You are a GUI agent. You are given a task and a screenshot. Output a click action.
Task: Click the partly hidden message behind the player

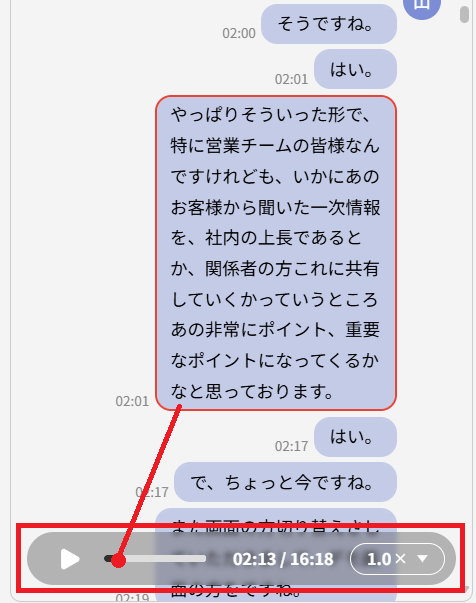click(x=276, y=556)
